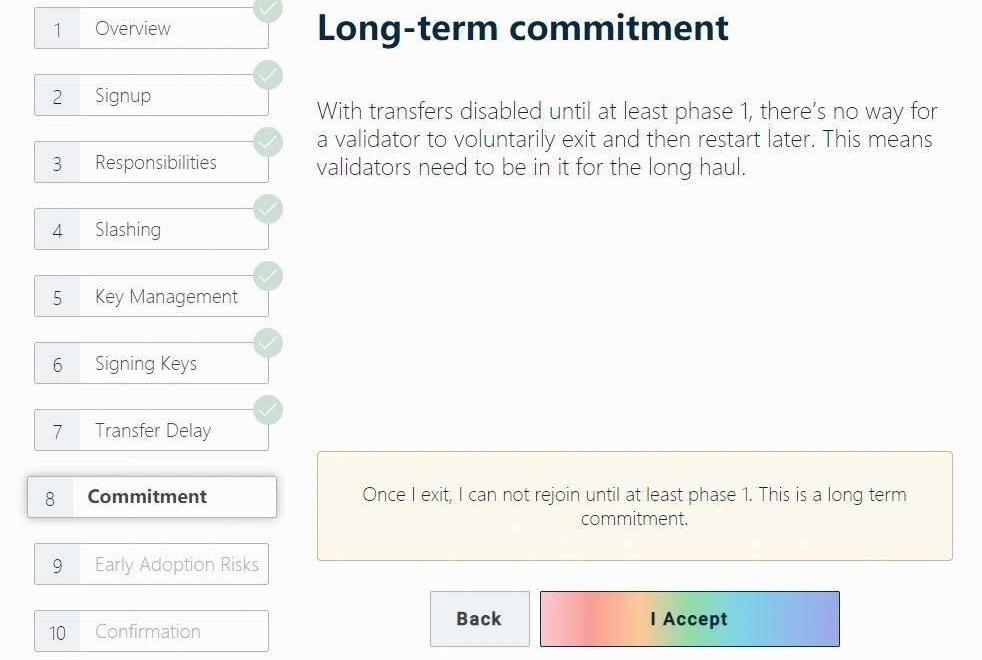
Task: Return to the Transfer Delay step
Action: (151, 431)
